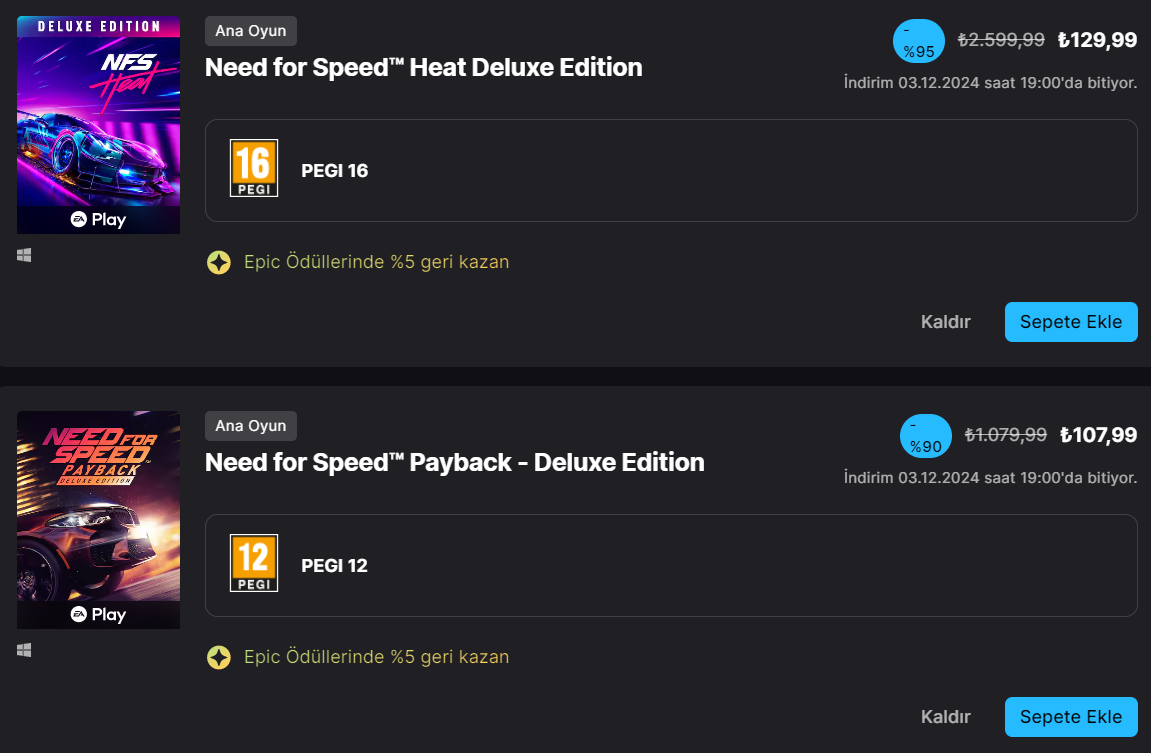Viewport: 1151px width, 753px height.
Task: Click Heat's Epic Ödüllerinde %5 geri kazan text
Action: (376, 262)
